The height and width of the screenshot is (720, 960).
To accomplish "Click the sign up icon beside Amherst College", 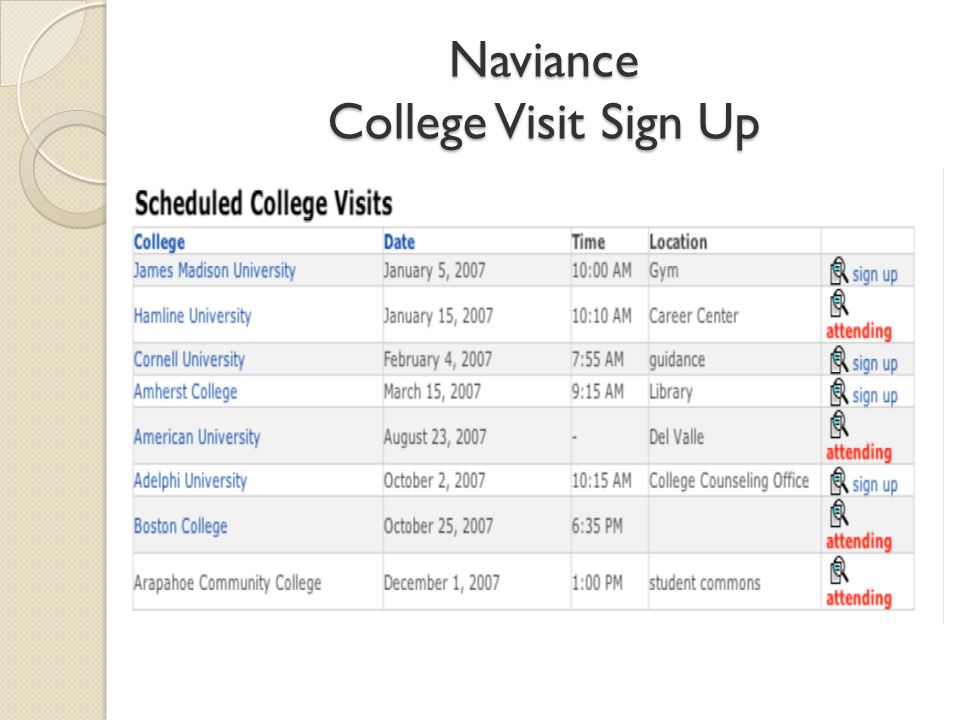I will (839, 392).
